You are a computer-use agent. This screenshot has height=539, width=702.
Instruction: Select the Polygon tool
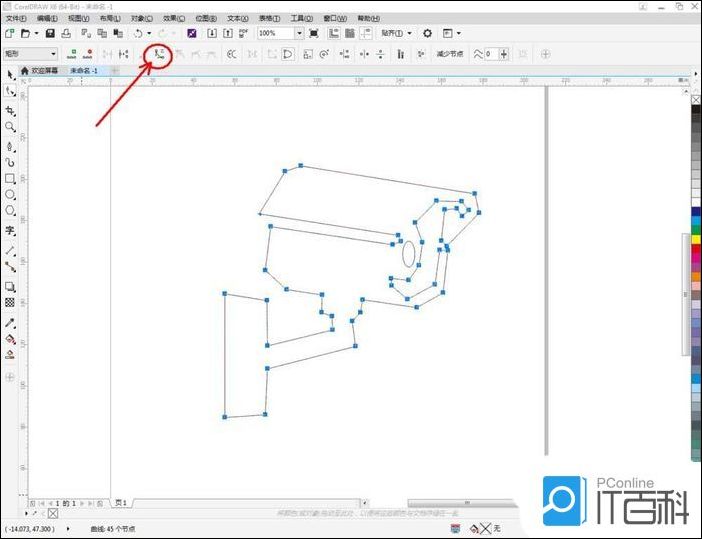10,211
